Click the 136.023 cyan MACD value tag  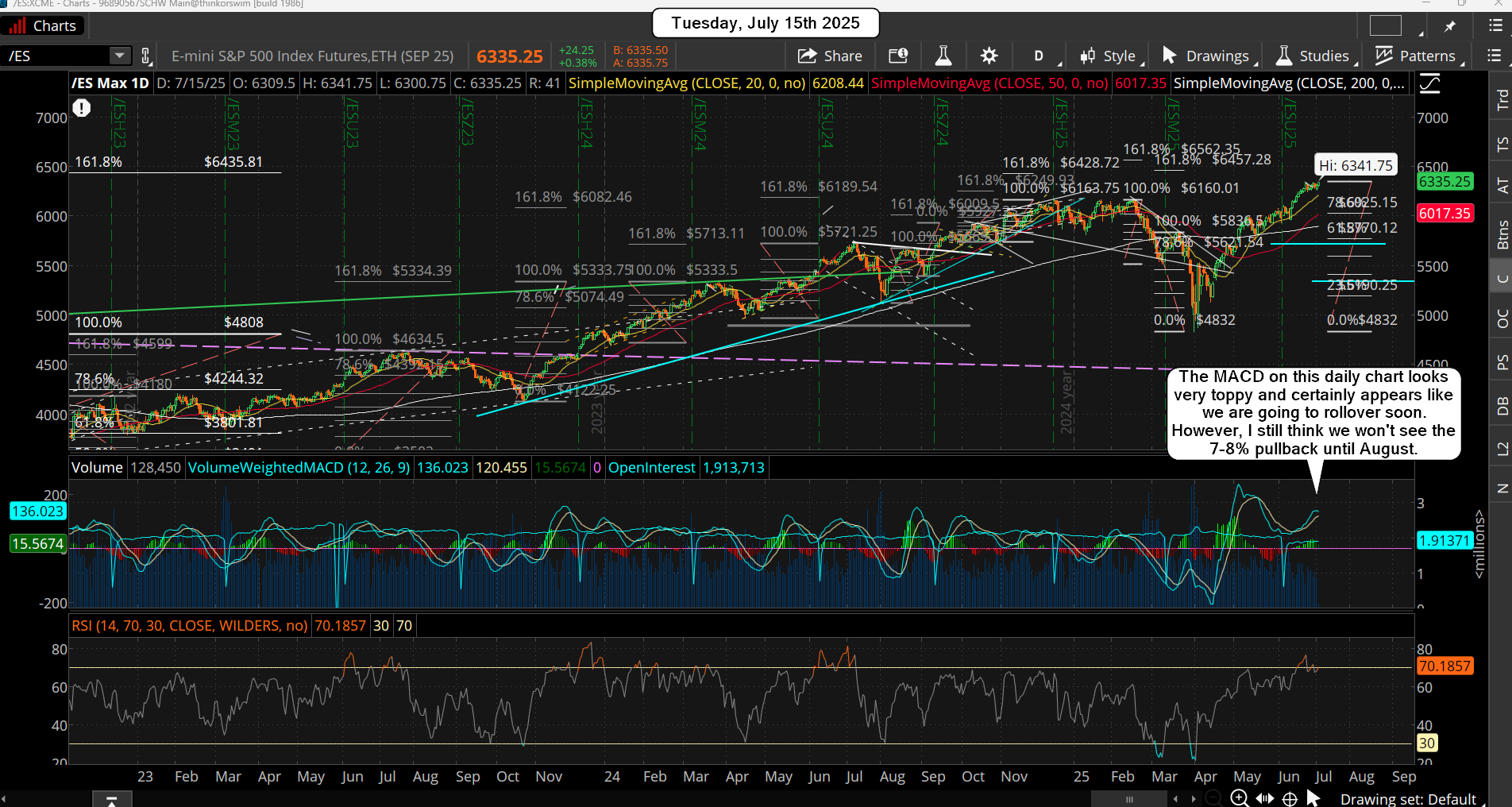38,512
